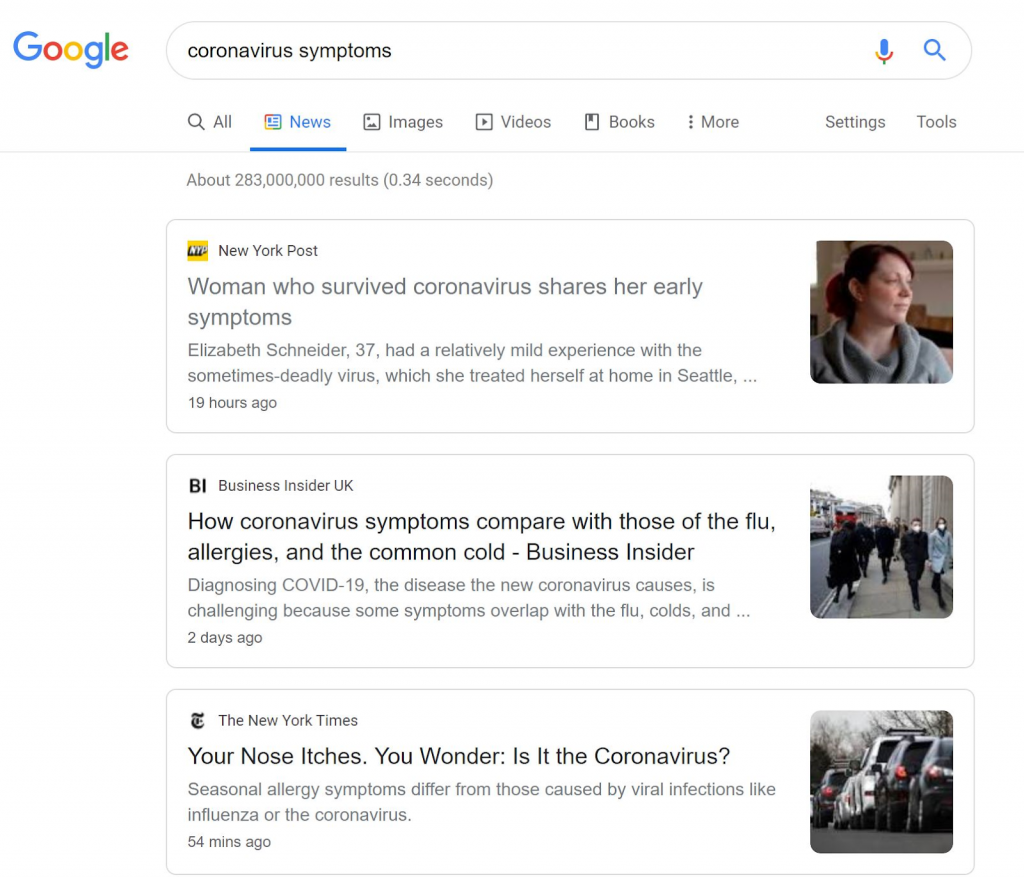Click The New York Times favicon
The image size is (1024, 877).
click(198, 720)
